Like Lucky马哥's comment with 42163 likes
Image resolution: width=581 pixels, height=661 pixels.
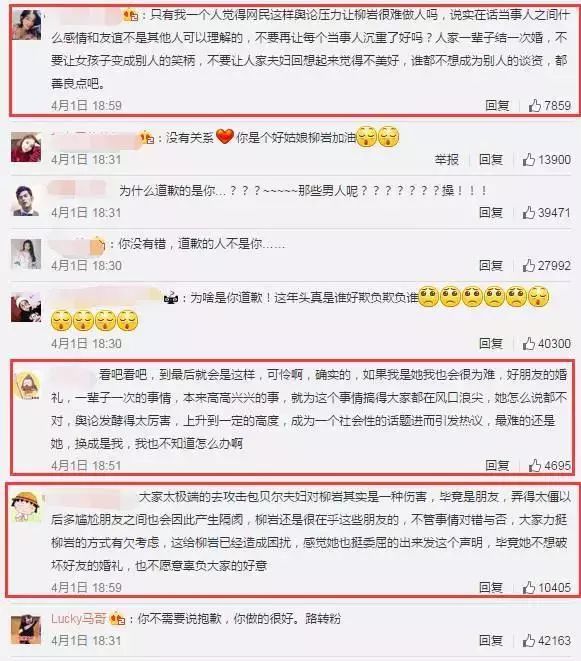click(x=529, y=641)
